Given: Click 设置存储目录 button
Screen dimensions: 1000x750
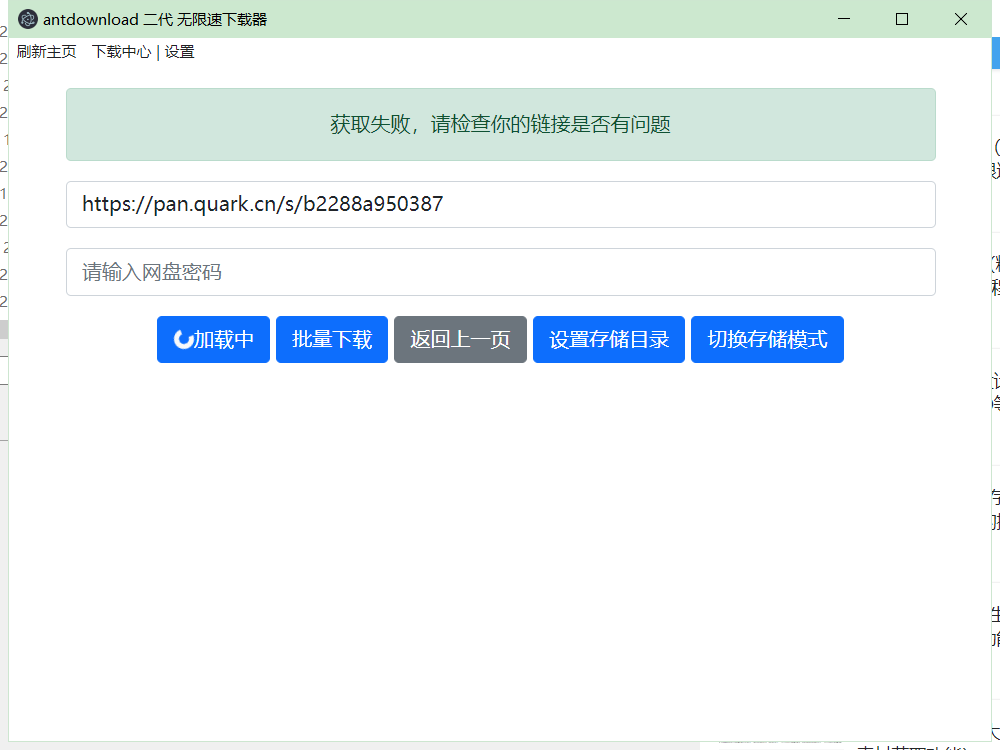Looking at the screenshot, I should point(609,339).
